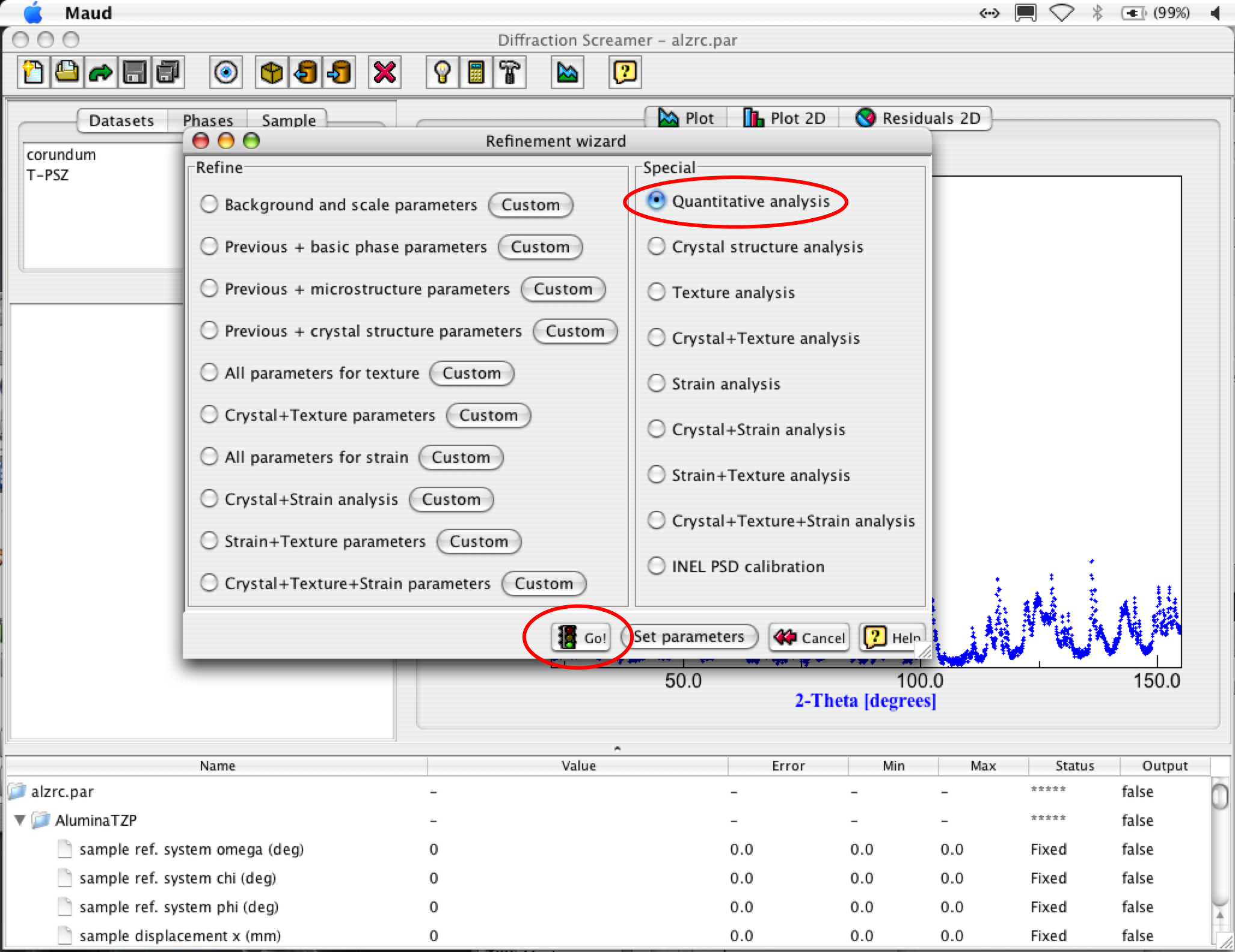Screen dimensions: 1235x952
Task: Select Background and scale parameters radio
Action: click(209, 204)
